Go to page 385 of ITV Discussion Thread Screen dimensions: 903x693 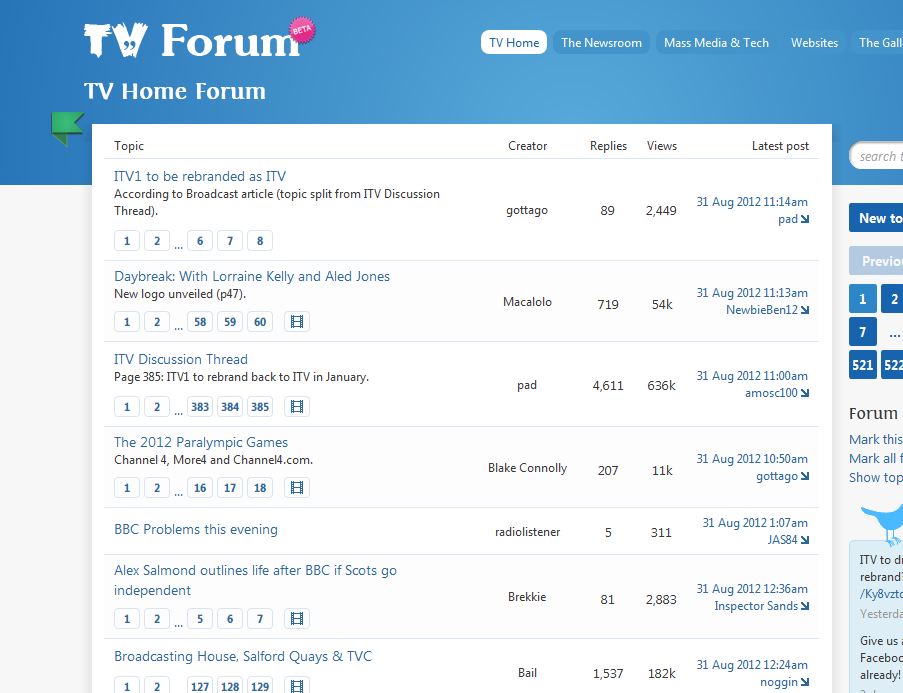pos(260,407)
